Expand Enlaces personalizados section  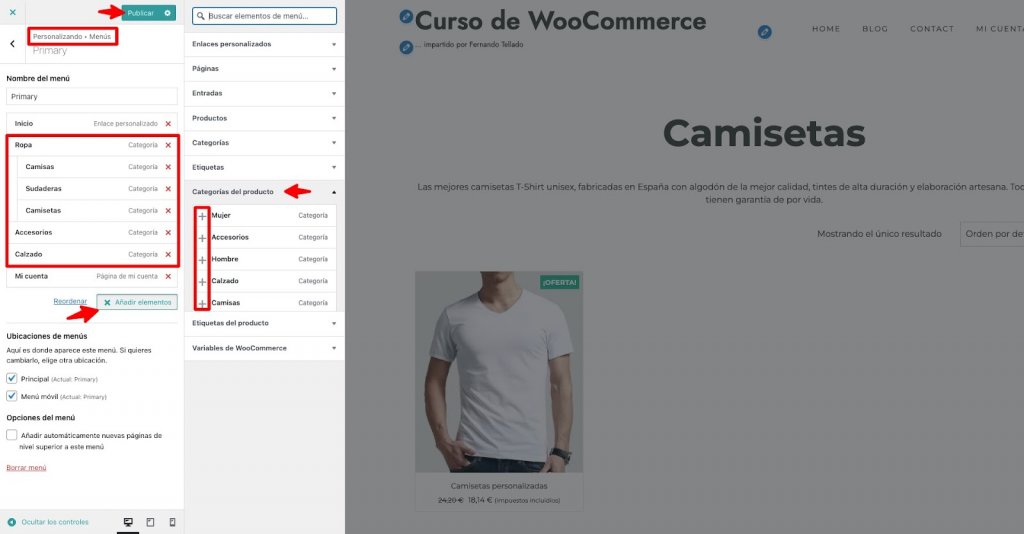tap(264, 44)
